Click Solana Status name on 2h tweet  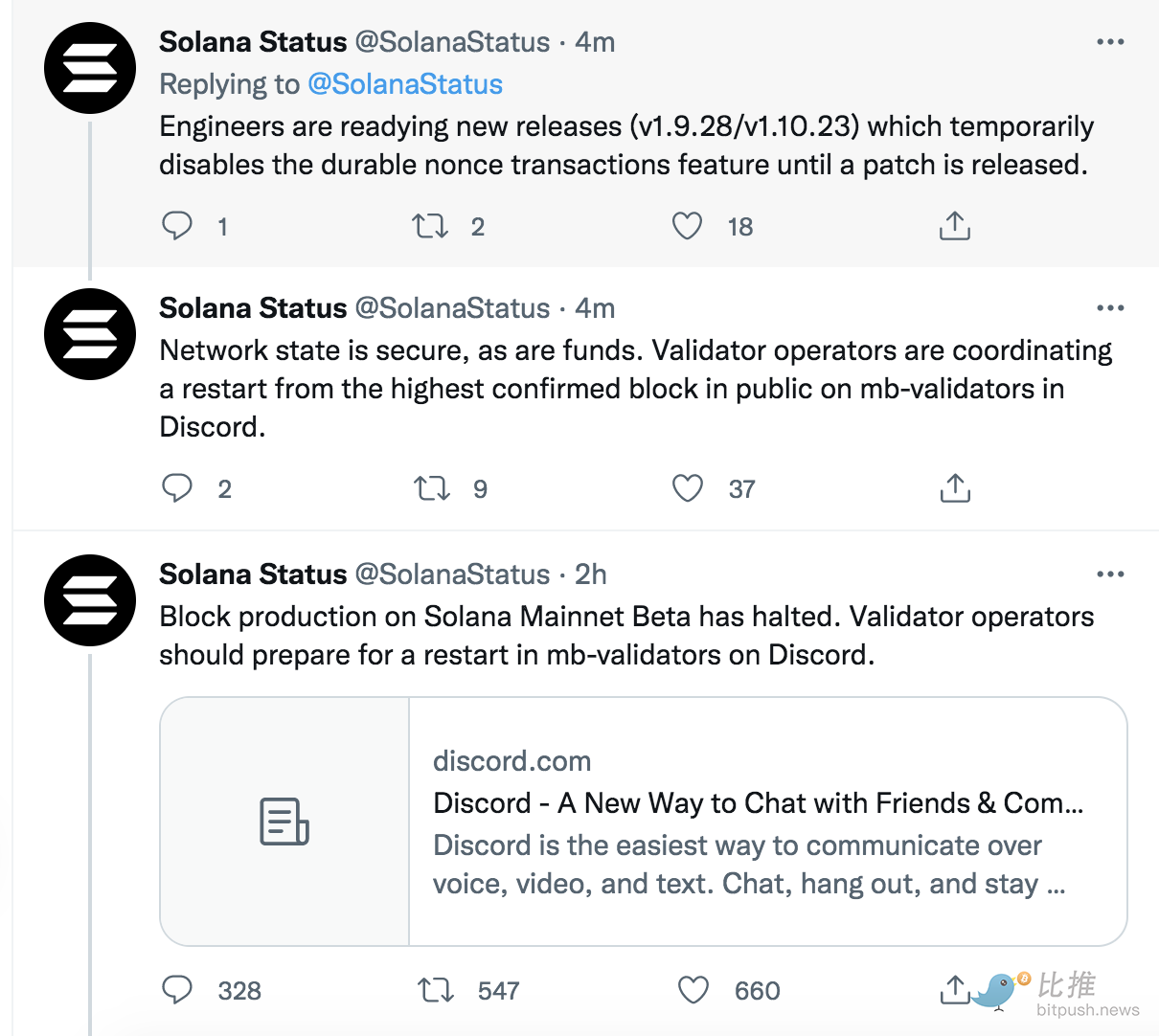253,574
